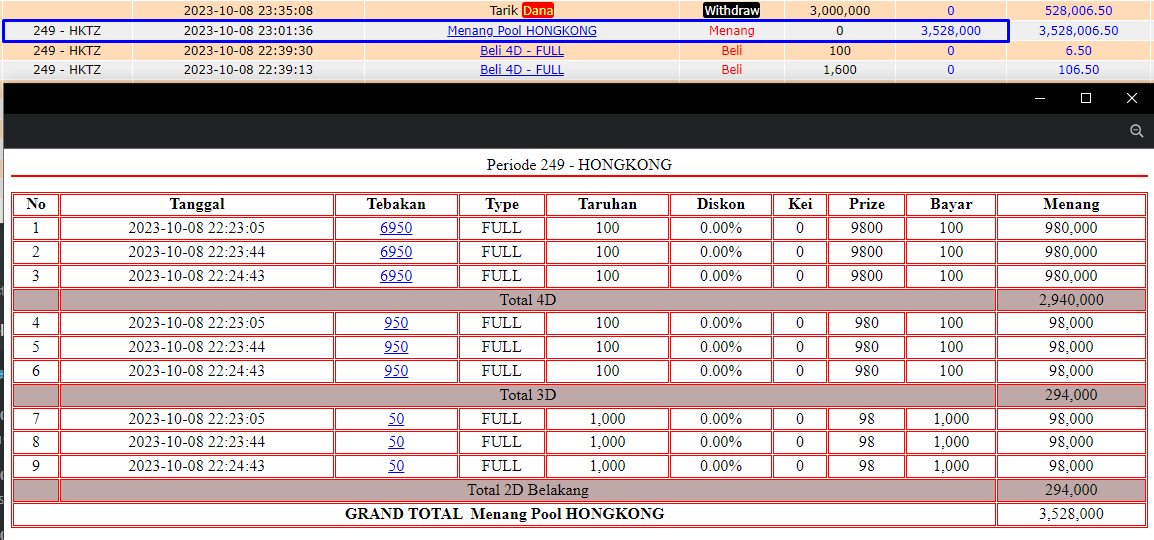Click the date 2023-10-08 23:01:36
The height and width of the screenshot is (540, 1154).
[x=248, y=31]
